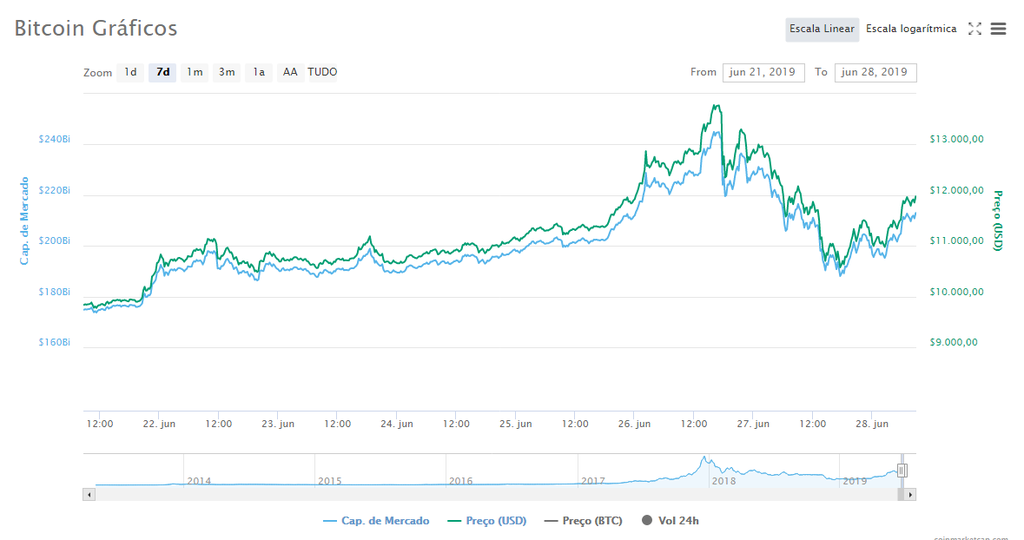Click the 2018 peak in navigator timeline
The width and height of the screenshot is (1024, 540).
pos(704,458)
